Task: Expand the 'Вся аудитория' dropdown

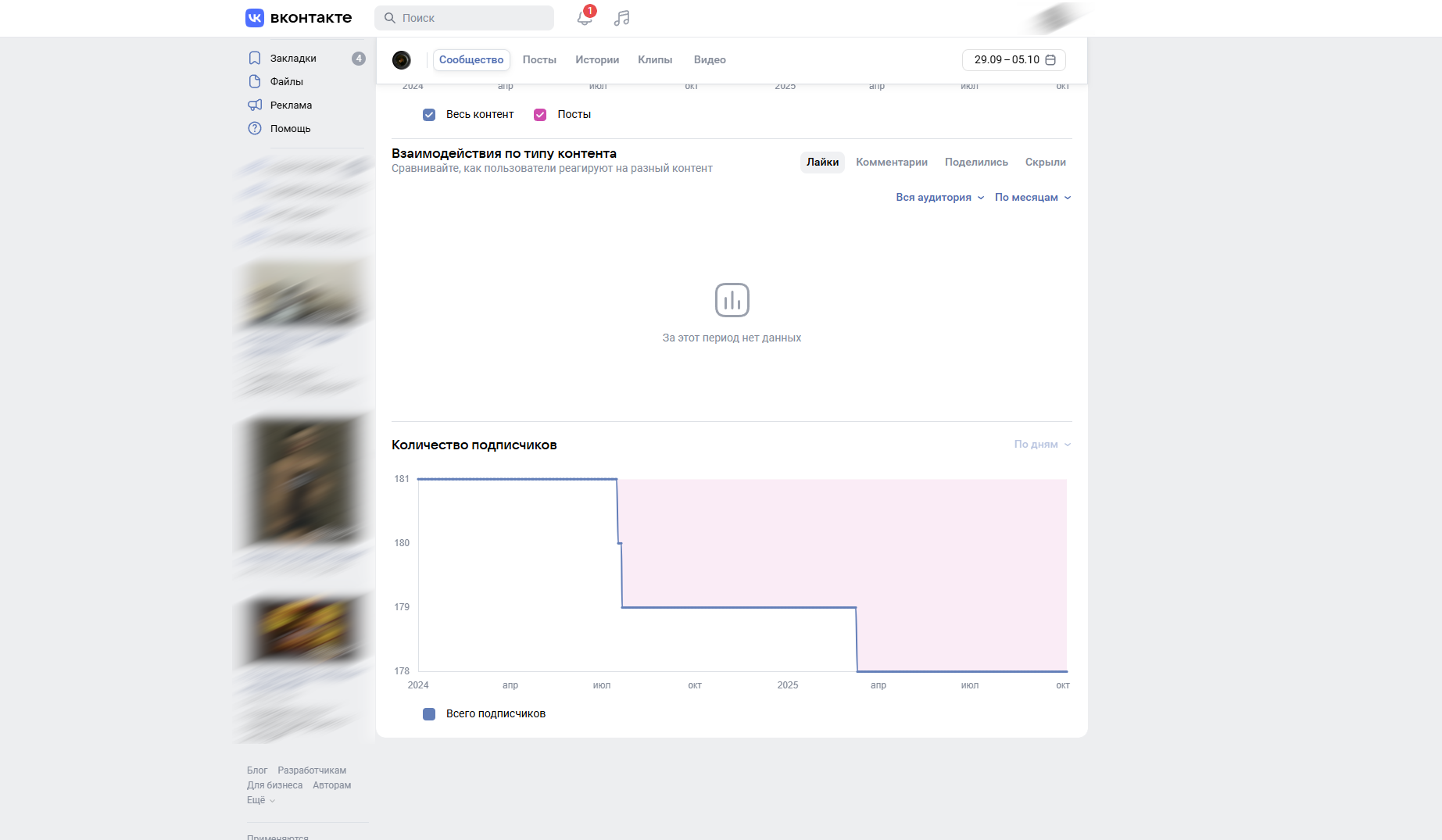Action: point(939,198)
